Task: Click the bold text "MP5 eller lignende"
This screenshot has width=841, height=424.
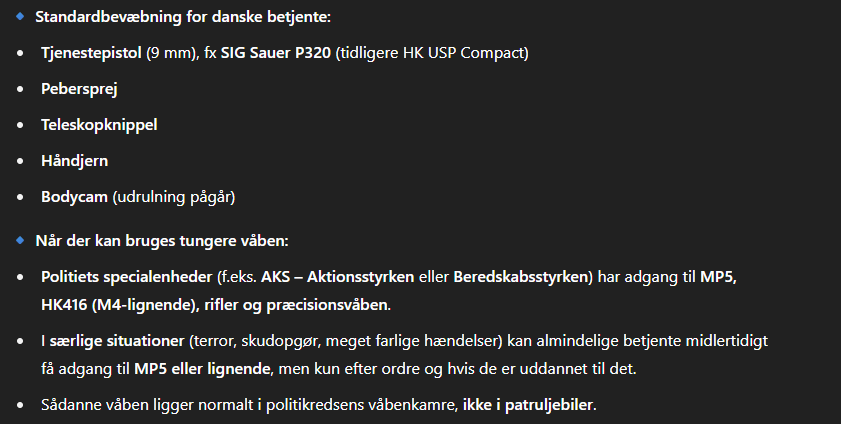Action: (198, 368)
